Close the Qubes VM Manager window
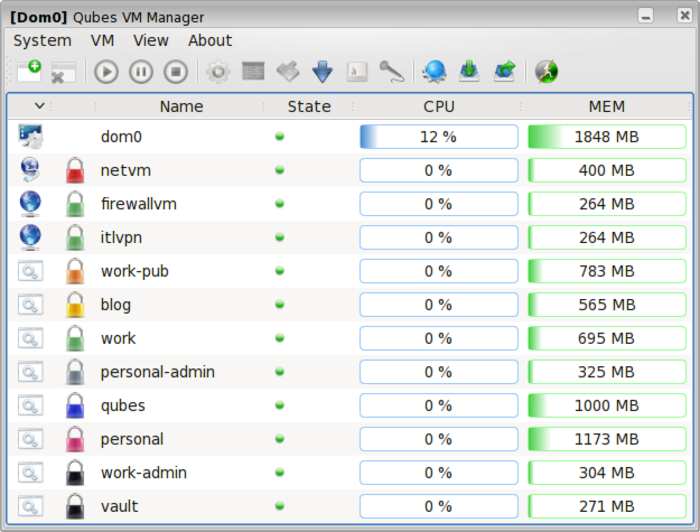This screenshot has height=532, width=700. click(x=685, y=16)
